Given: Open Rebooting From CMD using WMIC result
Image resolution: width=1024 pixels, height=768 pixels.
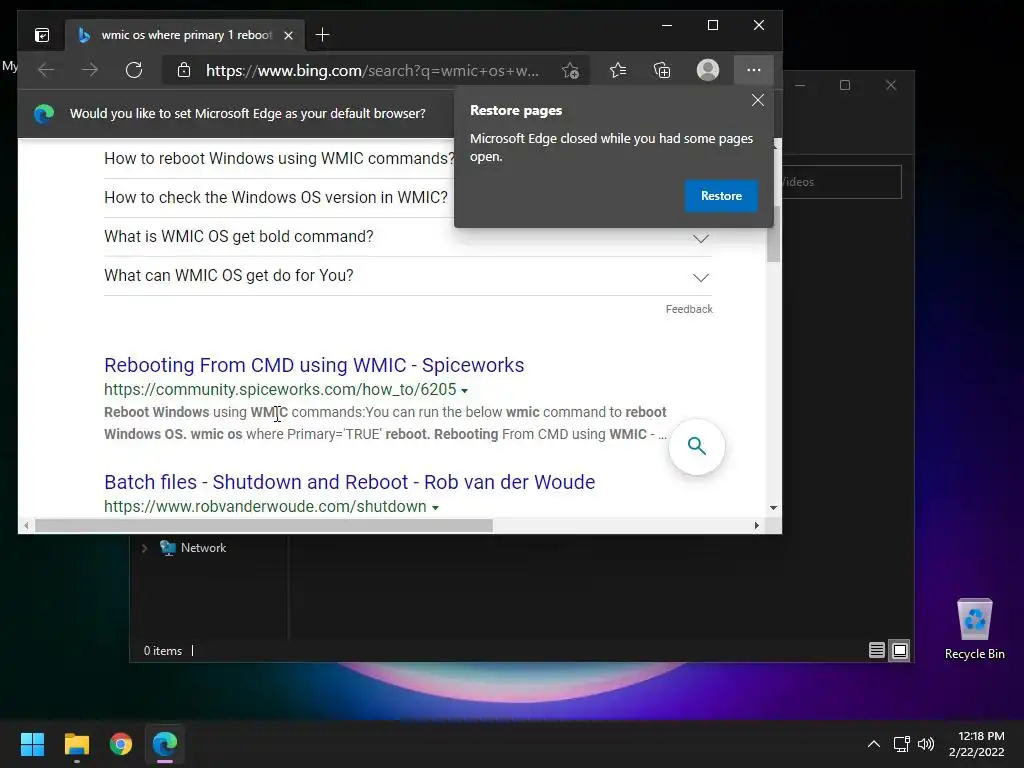Looking at the screenshot, I should [x=314, y=365].
